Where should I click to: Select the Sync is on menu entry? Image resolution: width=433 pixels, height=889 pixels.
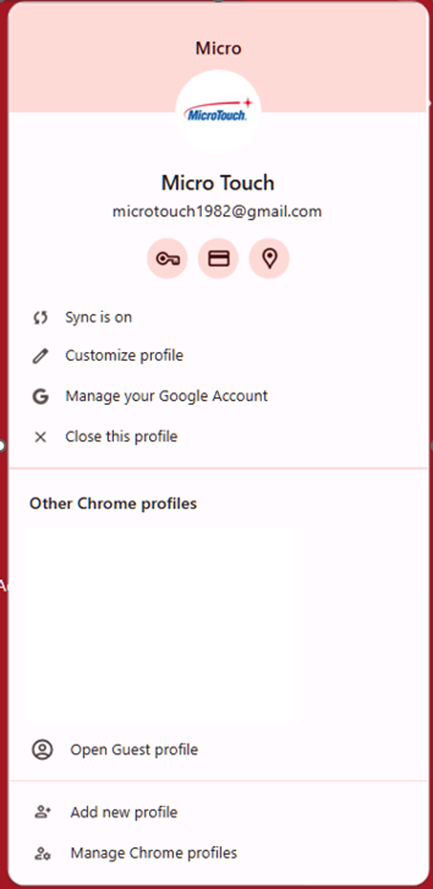pyautogui.click(x=218, y=318)
